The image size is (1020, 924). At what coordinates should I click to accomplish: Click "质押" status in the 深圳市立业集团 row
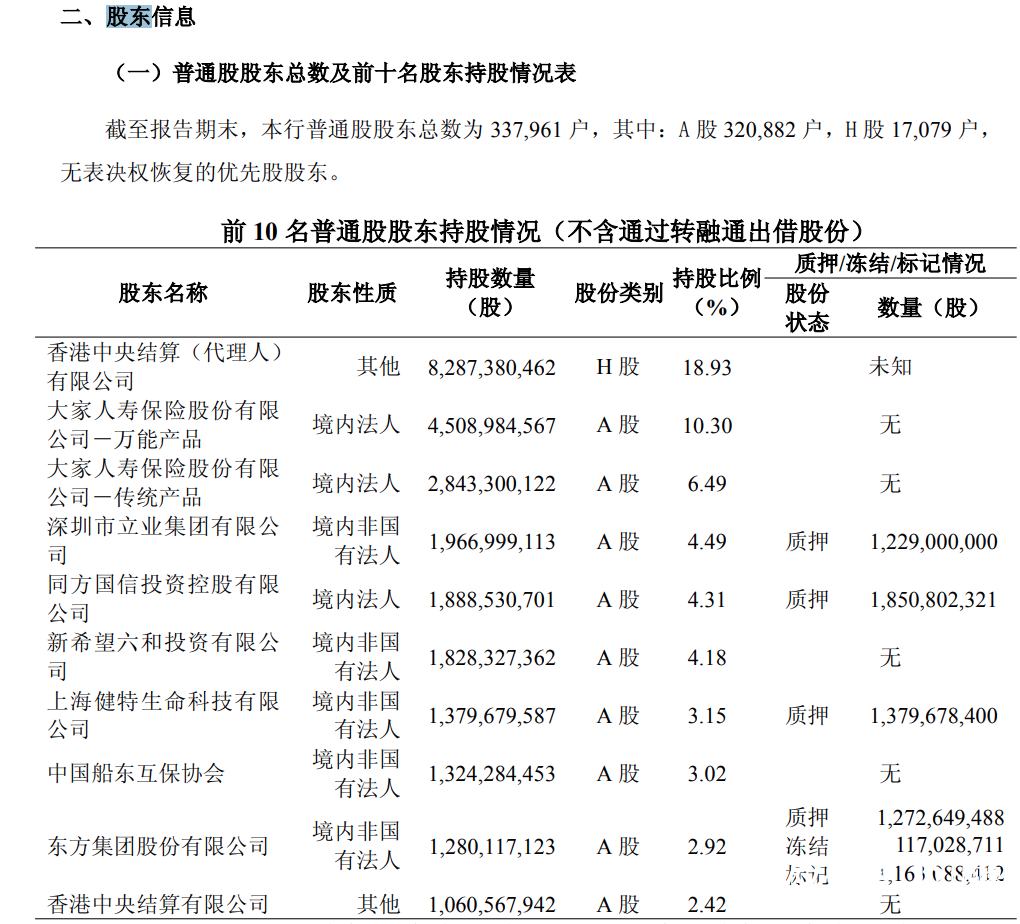[807, 541]
